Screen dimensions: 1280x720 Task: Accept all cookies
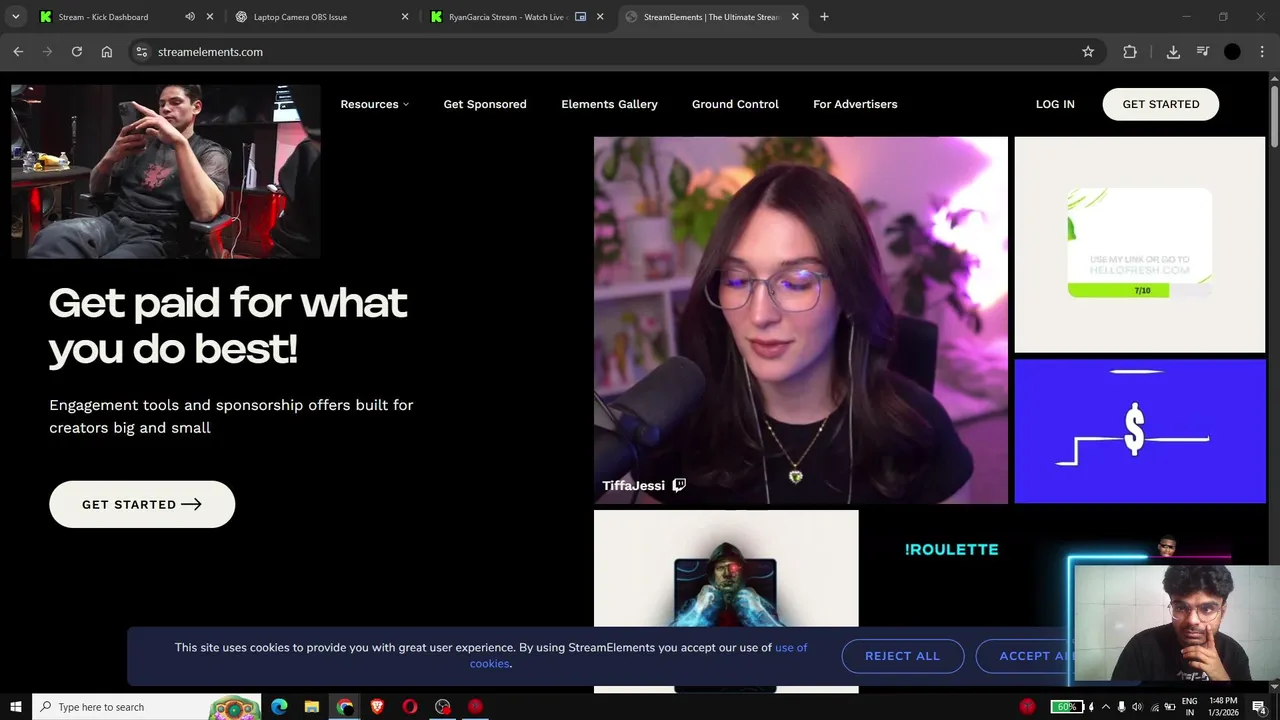(x=1024, y=656)
